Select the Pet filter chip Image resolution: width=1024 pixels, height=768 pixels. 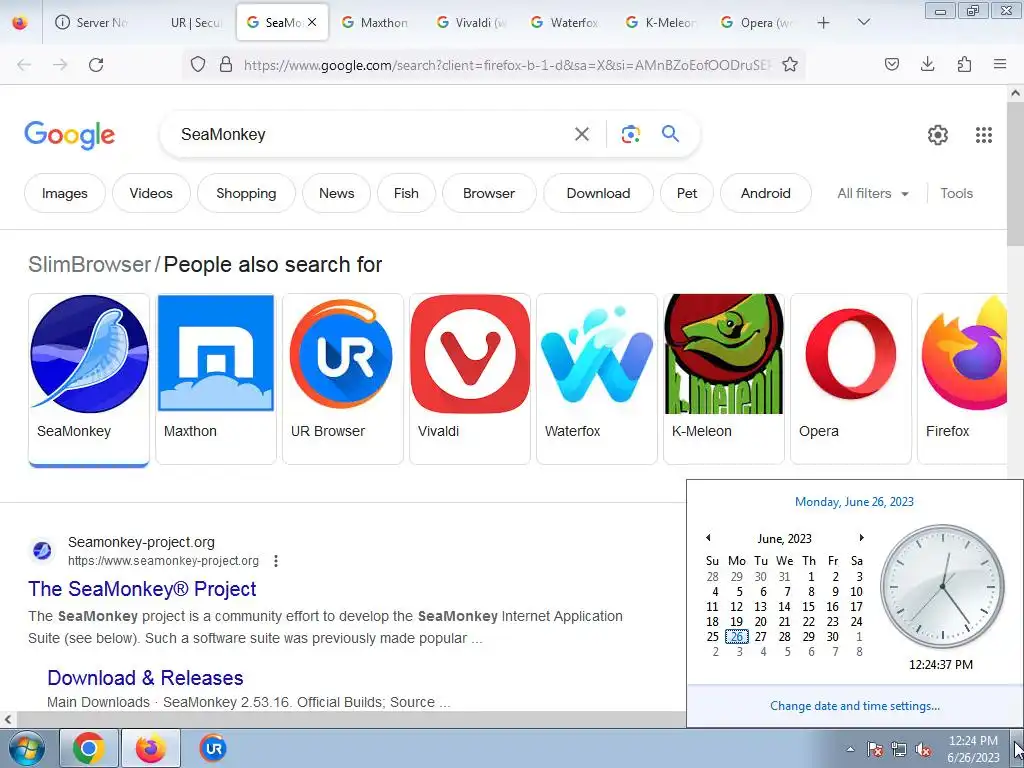coord(686,193)
